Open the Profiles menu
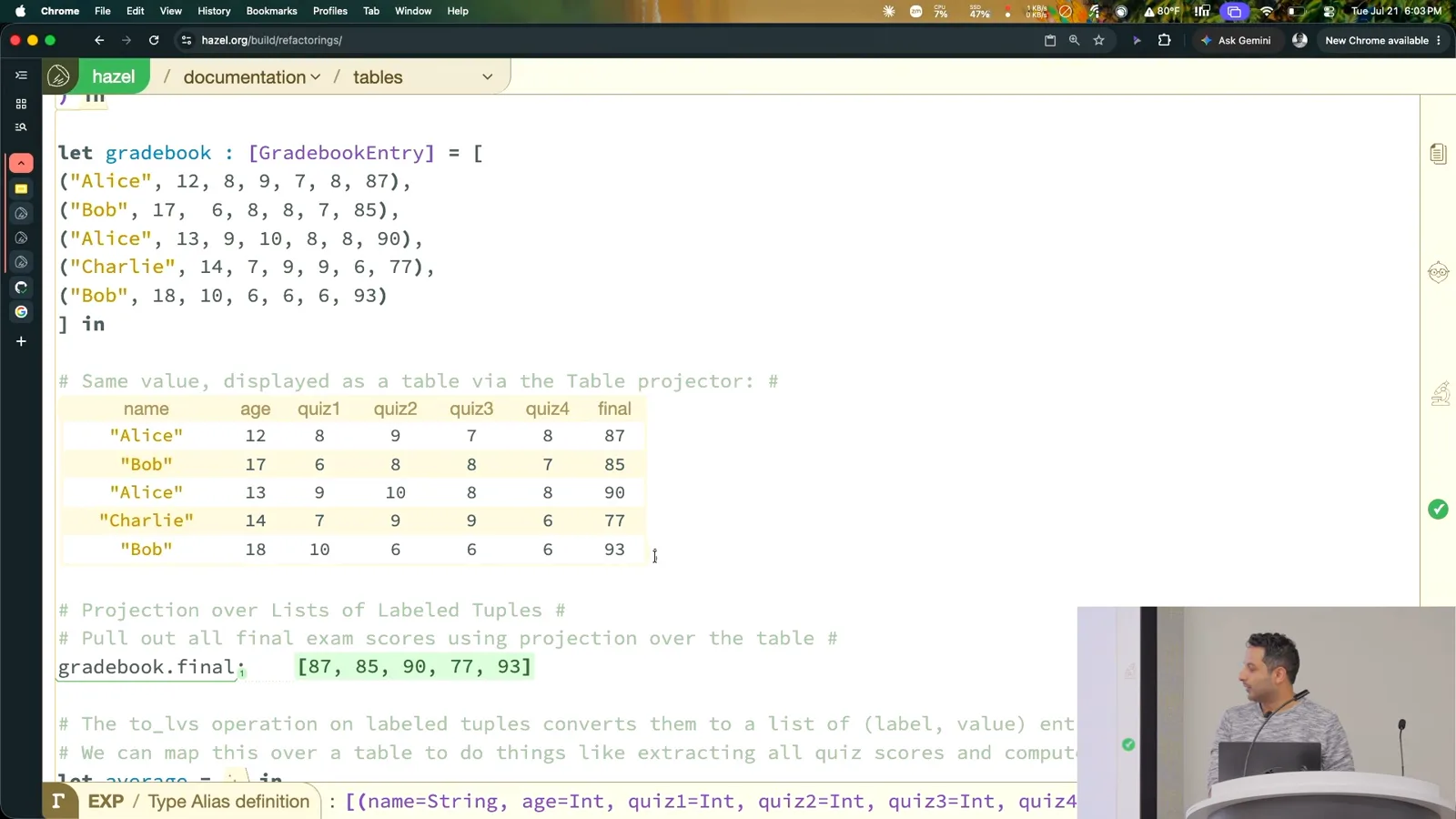The image size is (1456, 819). [x=330, y=11]
